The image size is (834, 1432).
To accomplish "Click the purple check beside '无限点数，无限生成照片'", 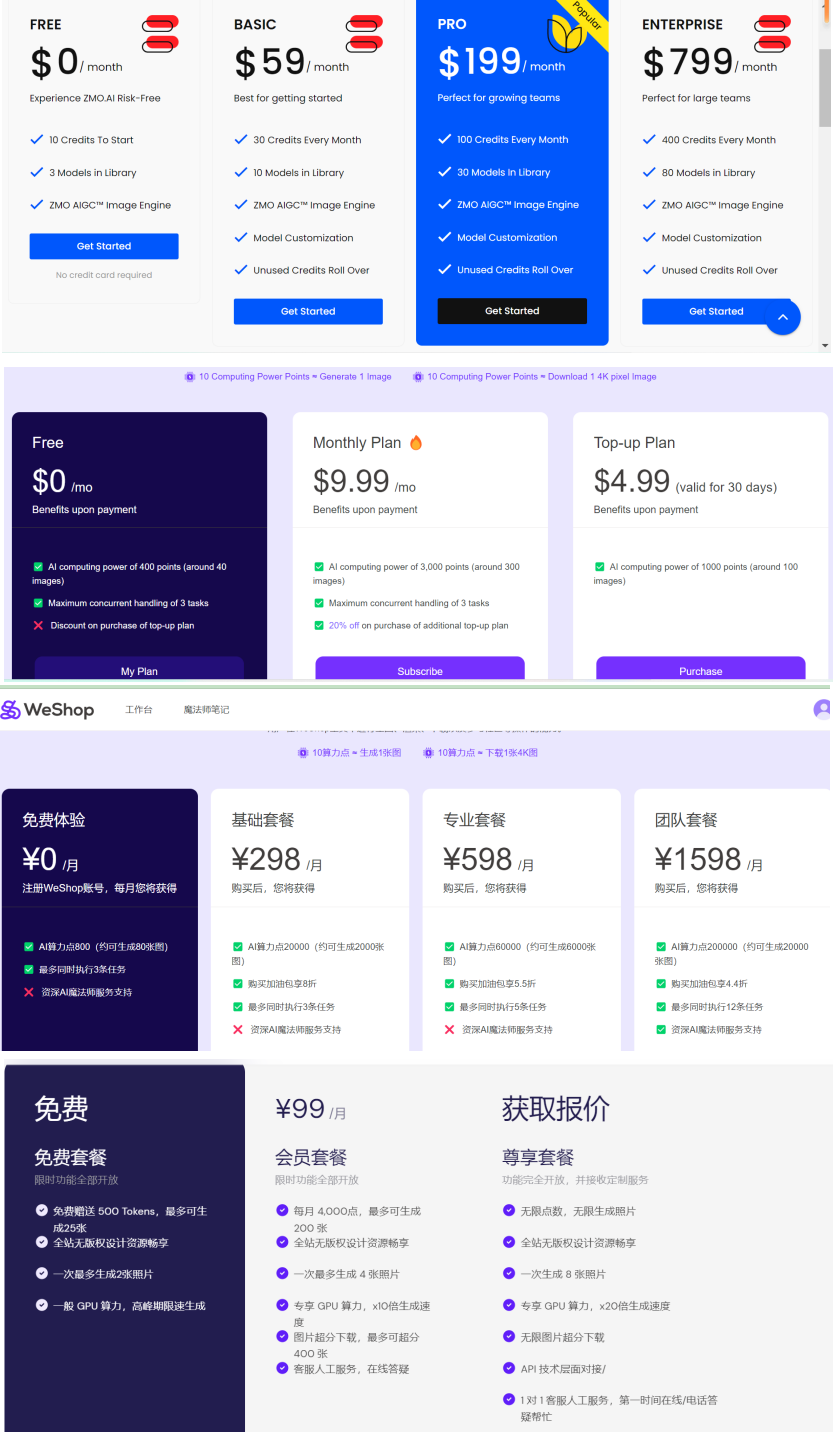I will pos(510,1210).
